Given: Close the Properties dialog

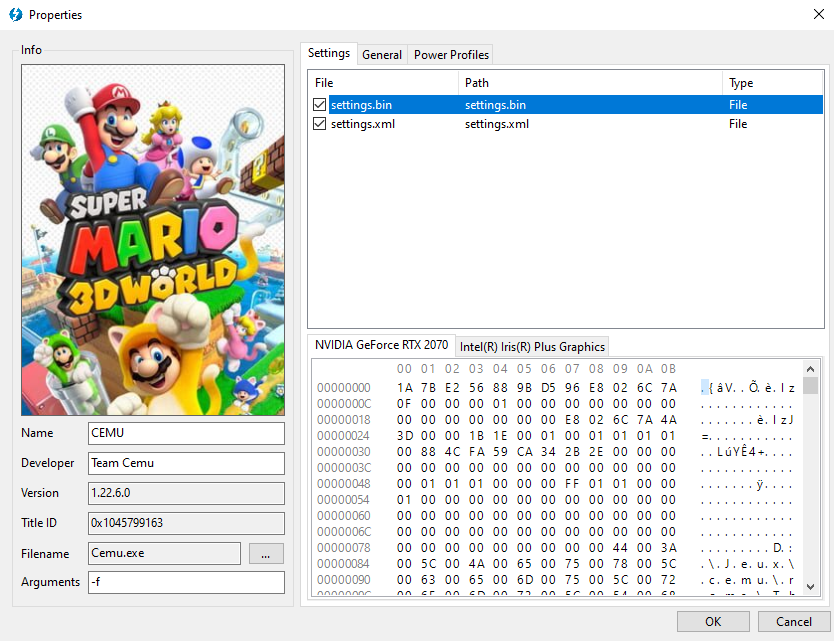Looking at the screenshot, I should pos(819,14).
